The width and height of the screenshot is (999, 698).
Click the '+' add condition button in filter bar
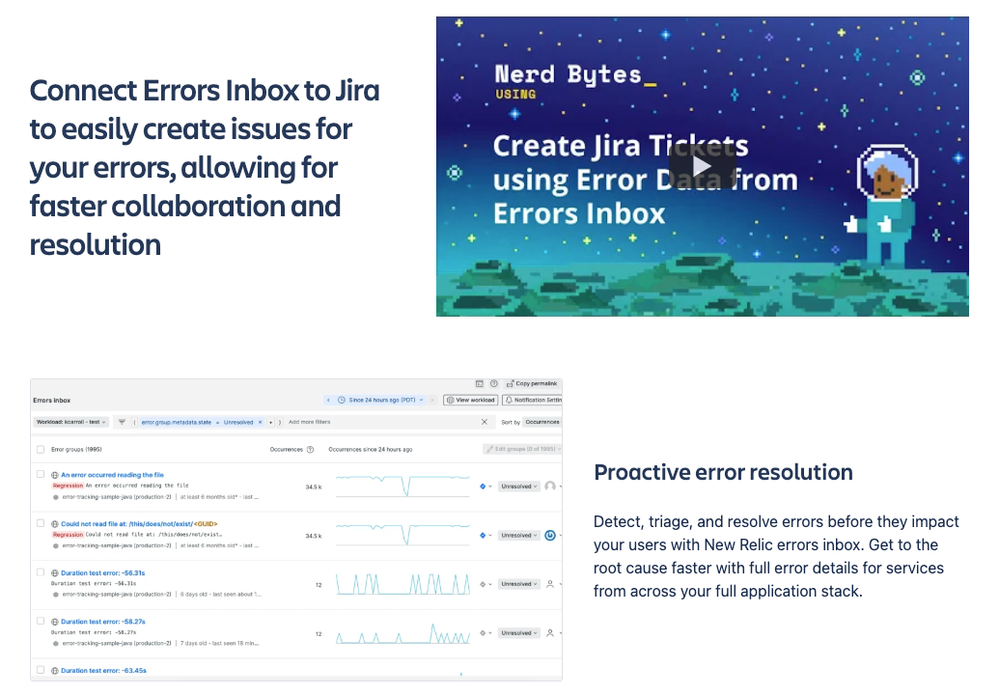(271, 422)
